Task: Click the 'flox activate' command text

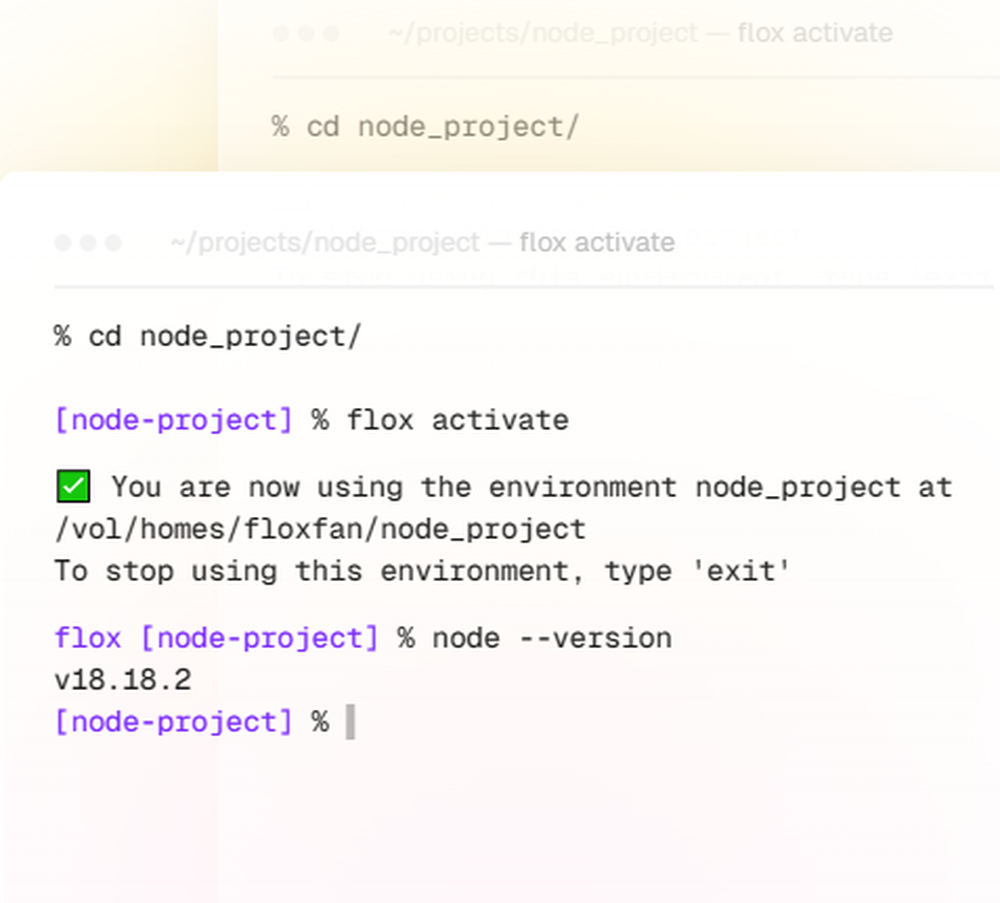Action: (457, 420)
